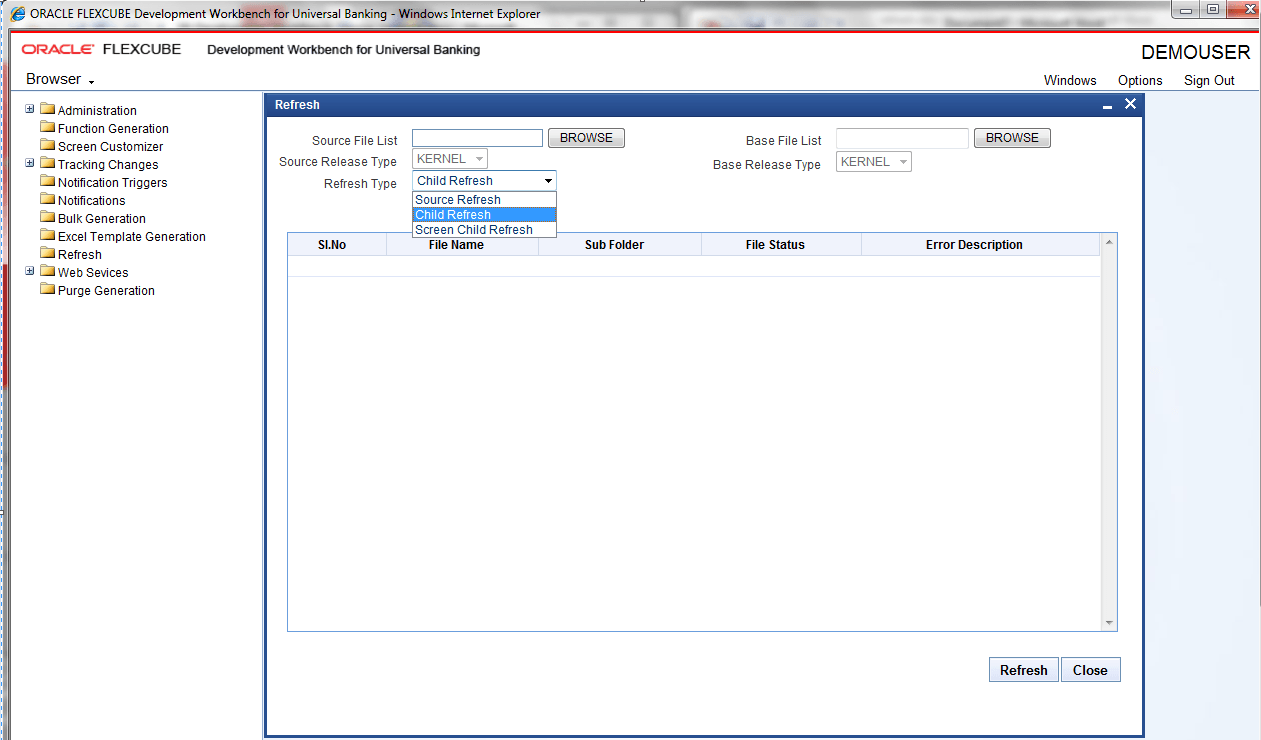Click the Notifications folder icon
Screen dimensions: 1261x740
(x=47, y=200)
